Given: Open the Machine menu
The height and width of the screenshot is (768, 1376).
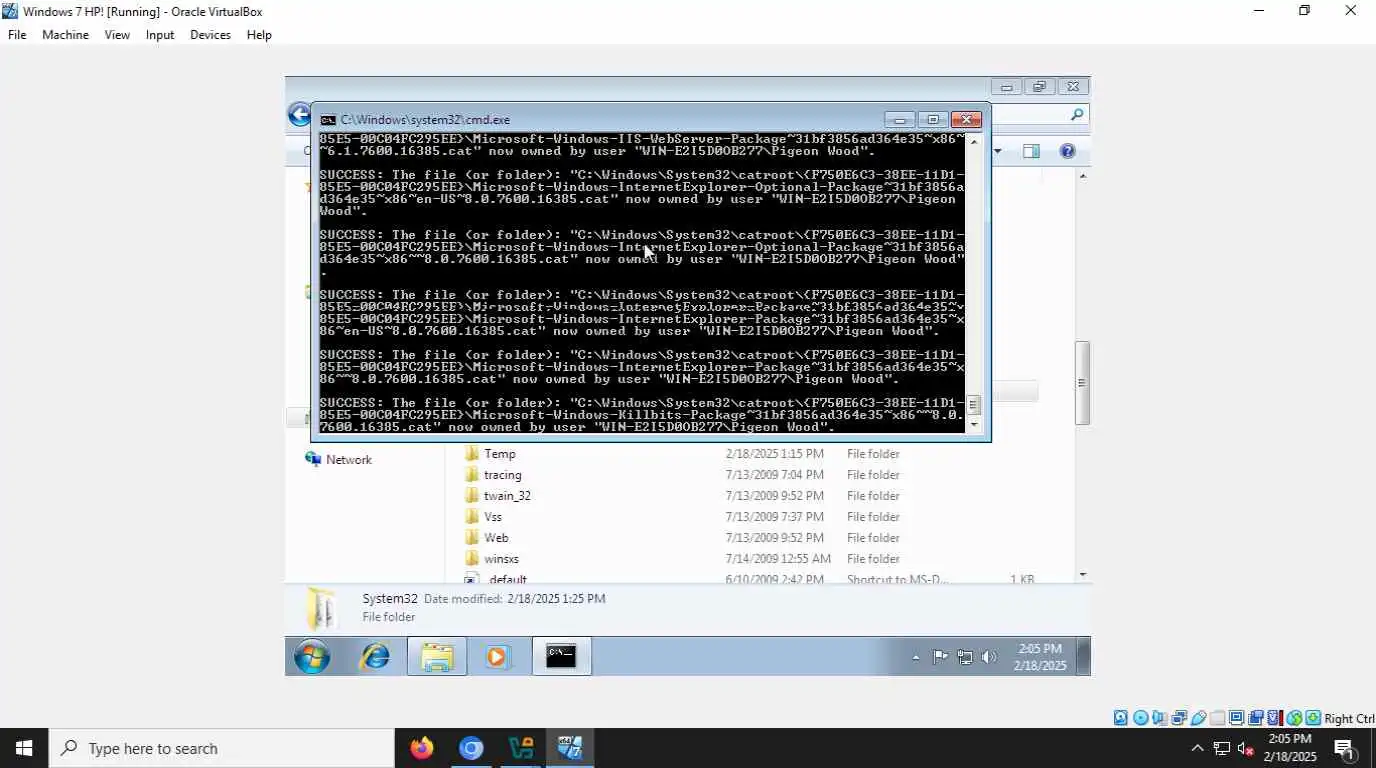Looking at the screenshot, I should pyautogui.click(x=65, y=35).
